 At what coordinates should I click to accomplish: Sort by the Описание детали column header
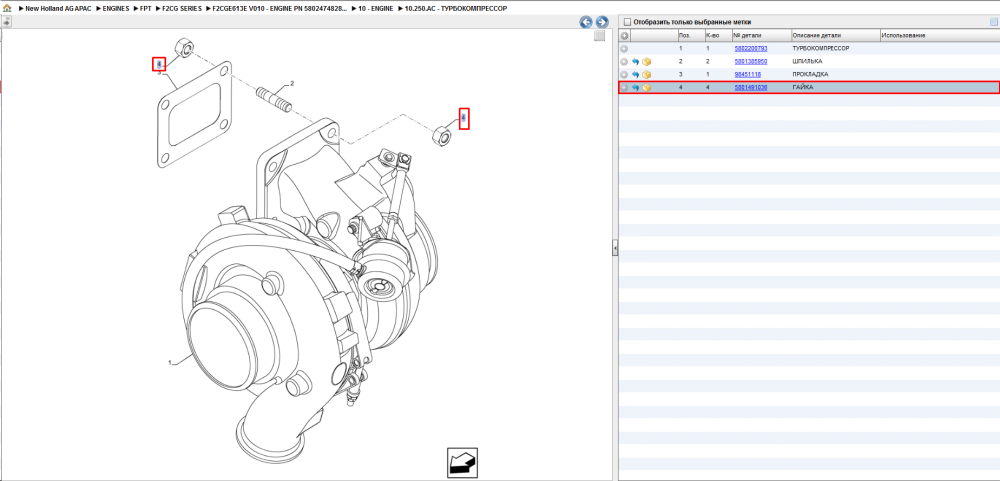click(835, 36)
